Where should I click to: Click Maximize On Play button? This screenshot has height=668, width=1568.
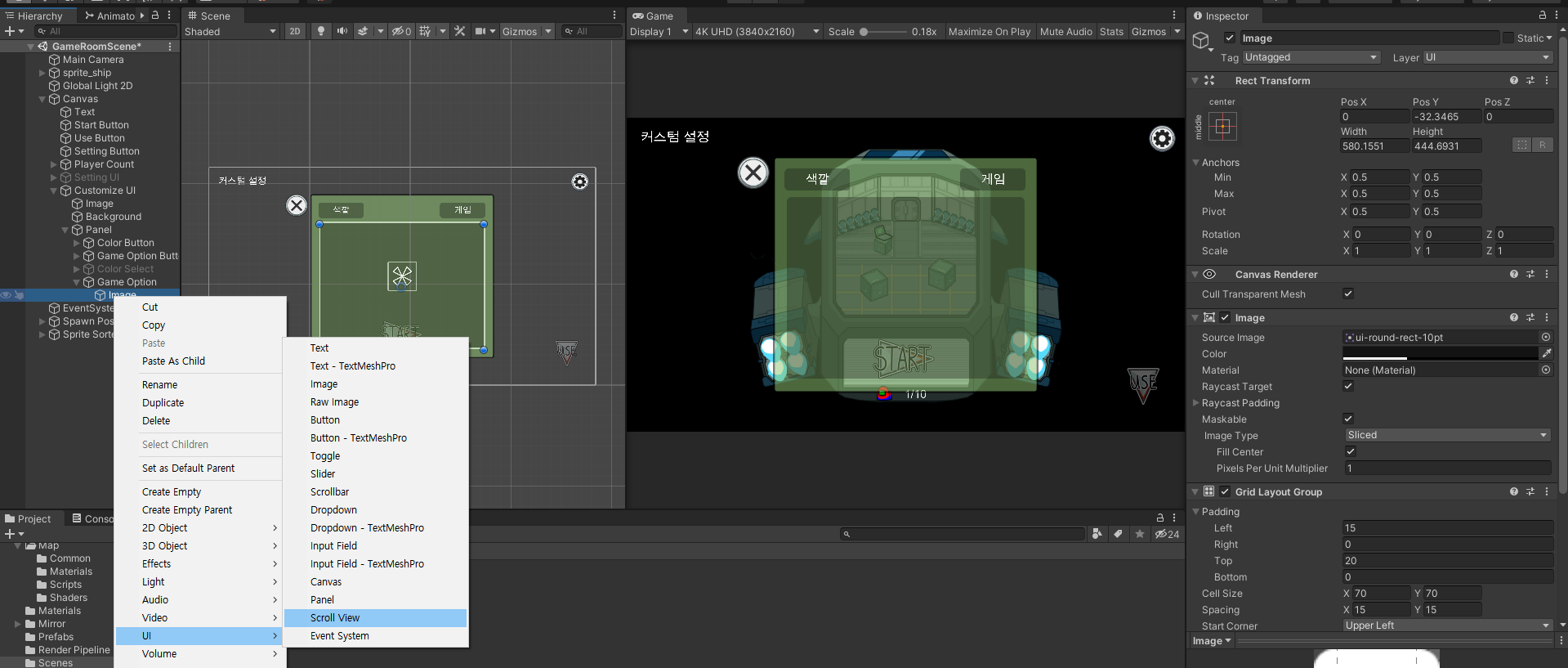tap(989, 31)
